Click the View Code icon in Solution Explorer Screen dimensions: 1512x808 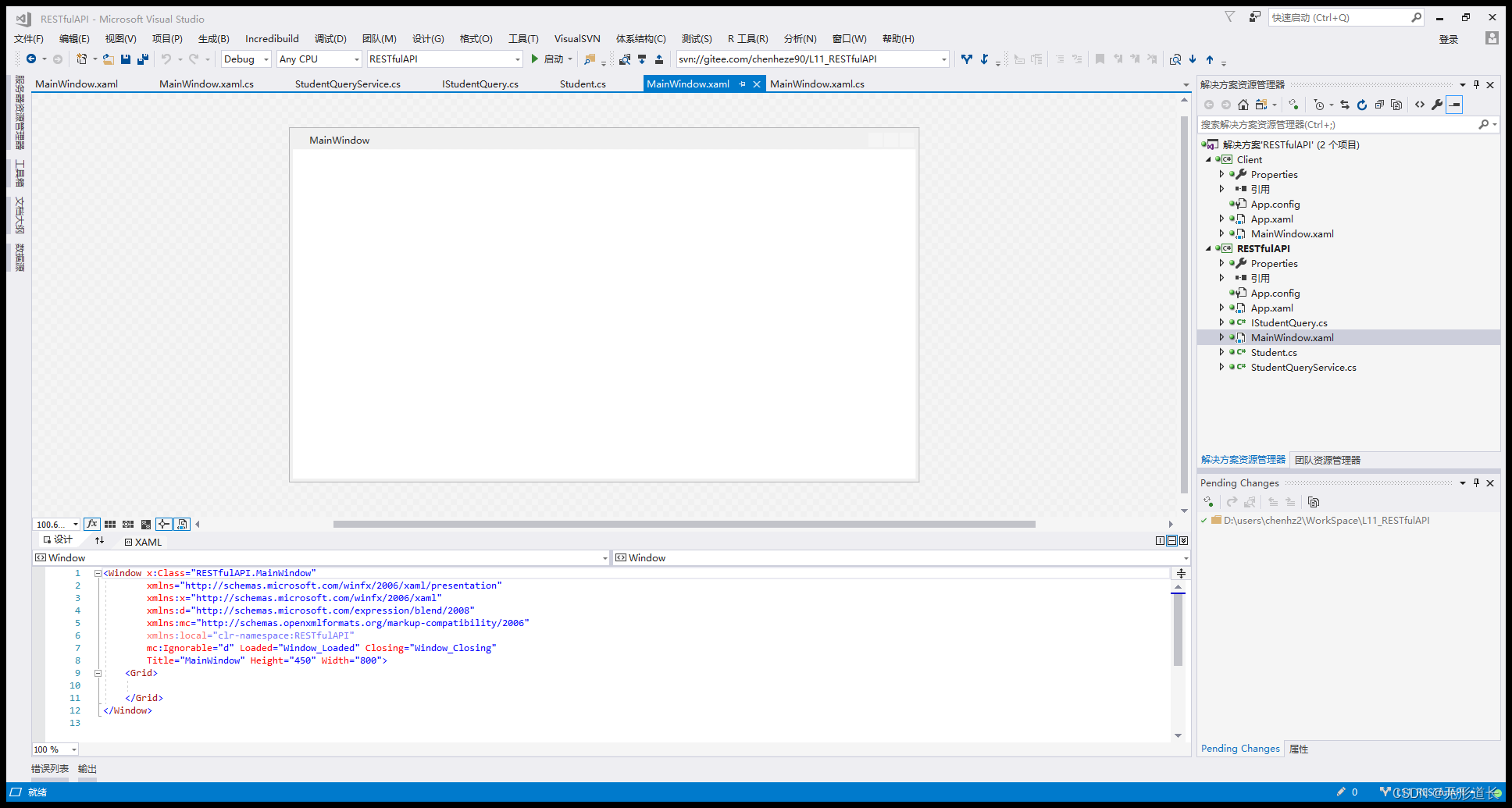click(1420, 105)
